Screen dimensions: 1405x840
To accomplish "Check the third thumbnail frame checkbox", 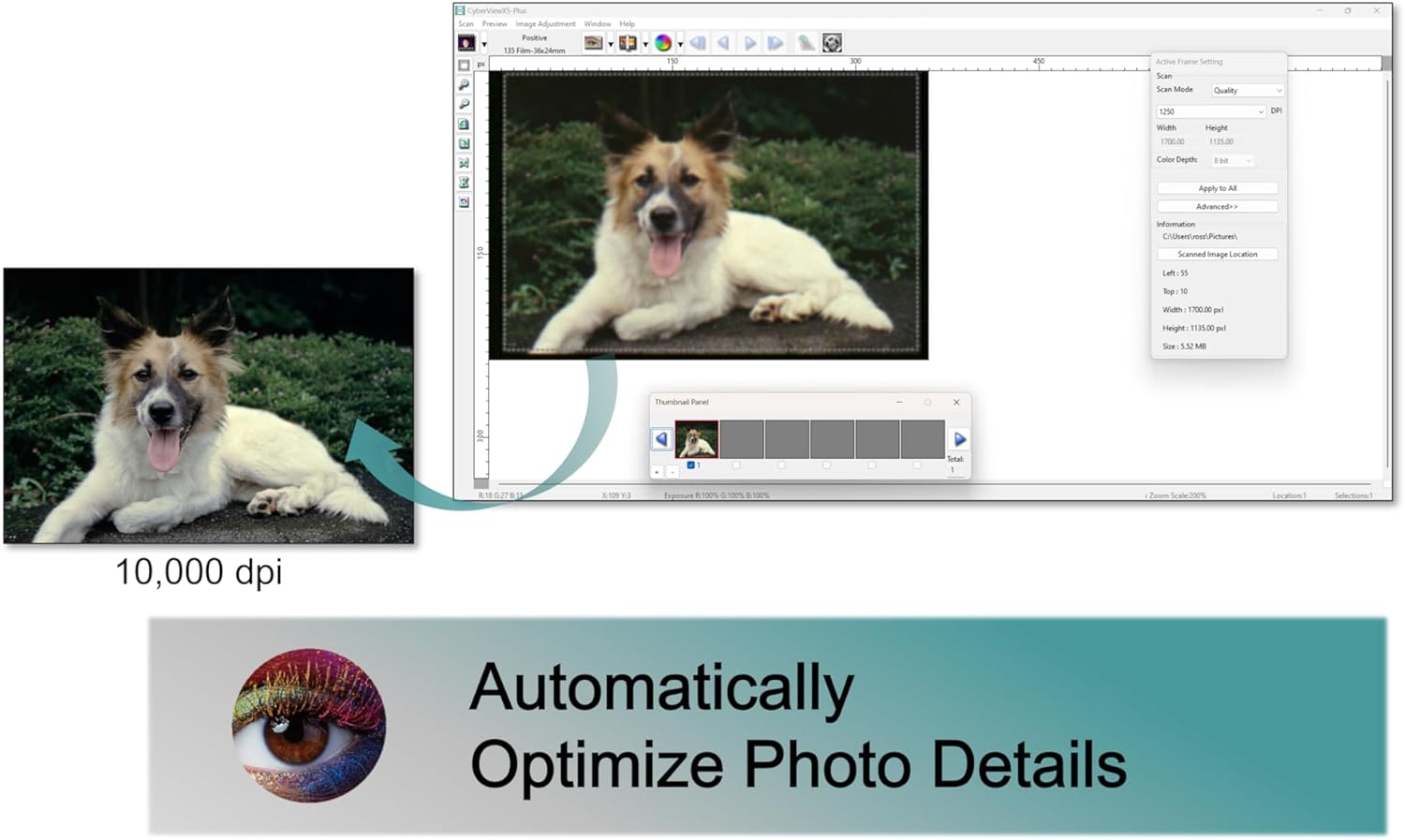I will 781,464.
